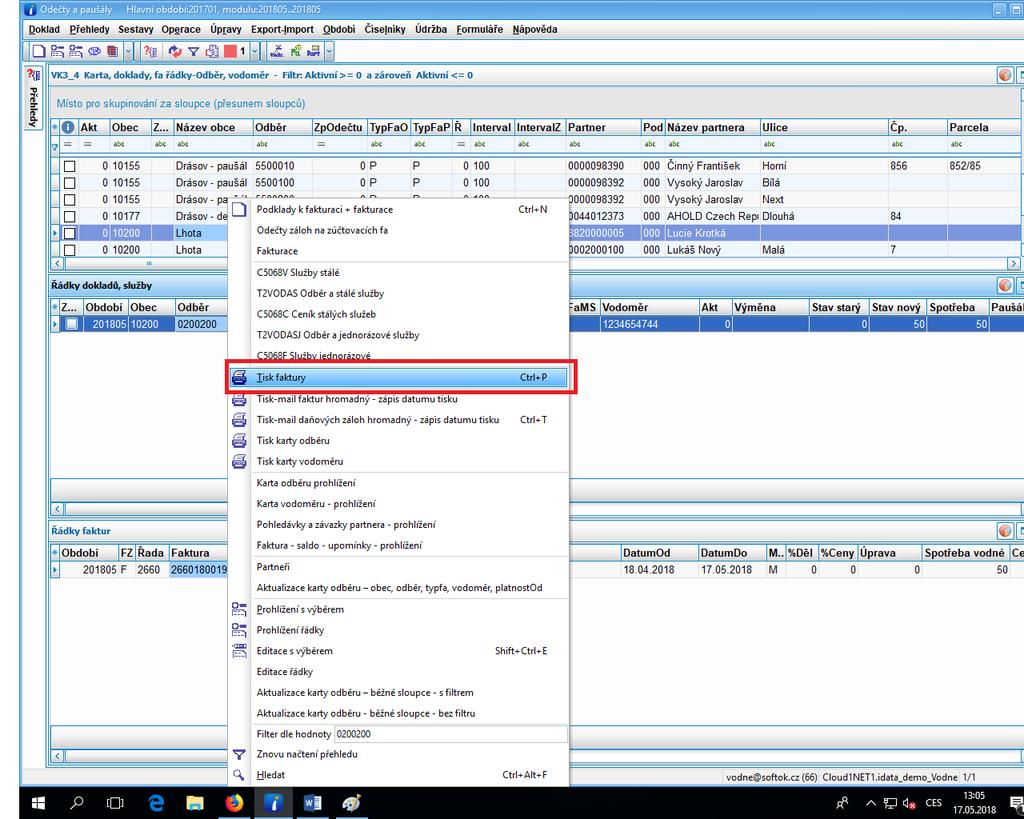Check the checkbox for Lukáš Nový row
Image resolution: width=1024 pixels, height=819 pixels.
coord(70,250)
